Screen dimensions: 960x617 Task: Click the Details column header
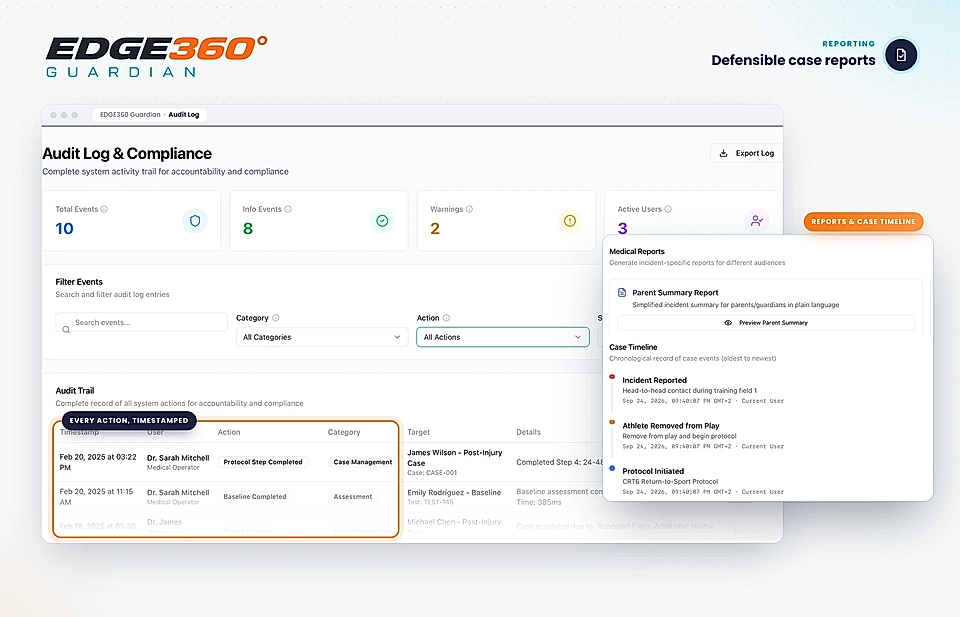click(x=528, y=432)
